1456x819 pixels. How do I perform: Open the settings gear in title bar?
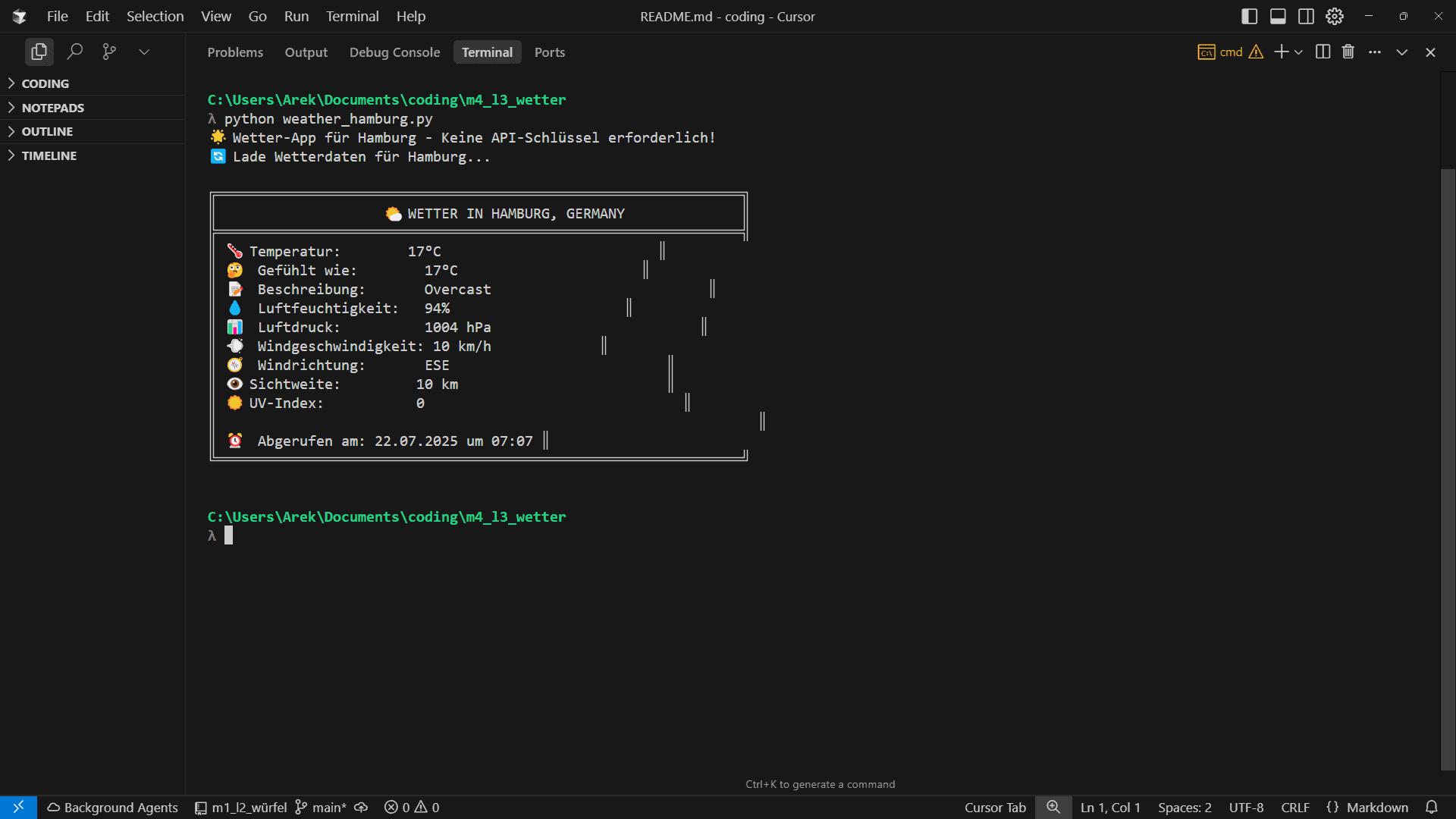1335,16
